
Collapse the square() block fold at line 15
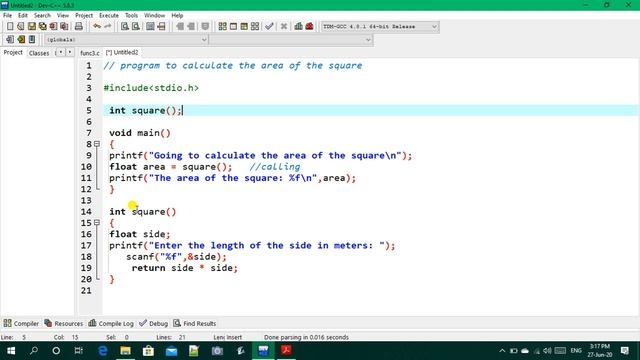coord(97,223)
